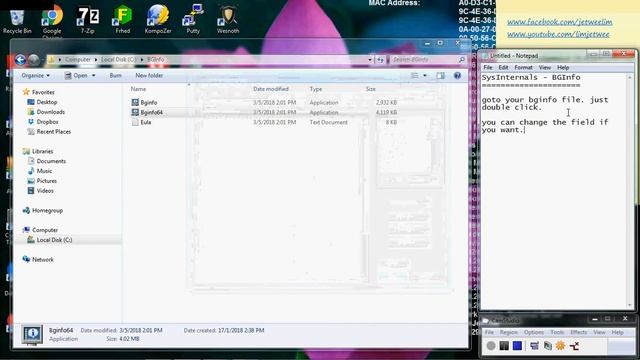Open CamStudio Effects menu

click(x=578, y=332)
